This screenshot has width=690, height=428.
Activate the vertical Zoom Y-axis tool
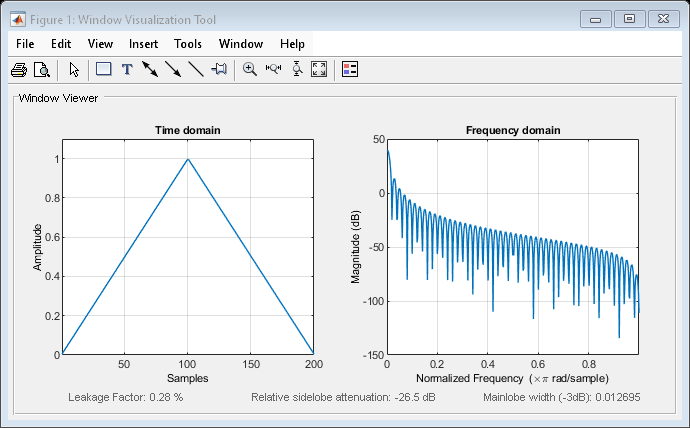click(x=297, y=69)
